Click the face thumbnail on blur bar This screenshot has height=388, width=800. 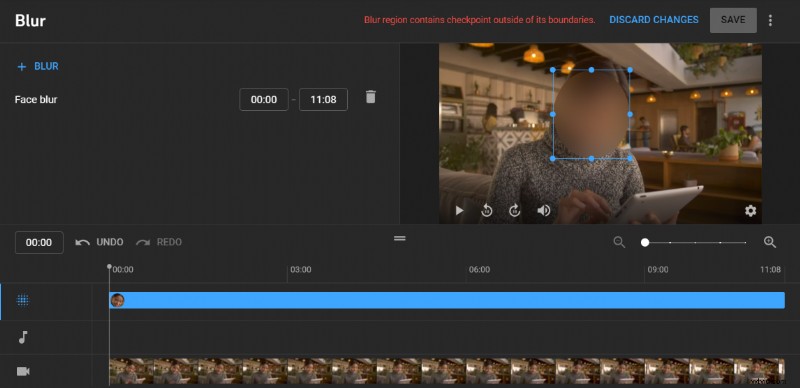pyautogui.click(x=117, y=300)
